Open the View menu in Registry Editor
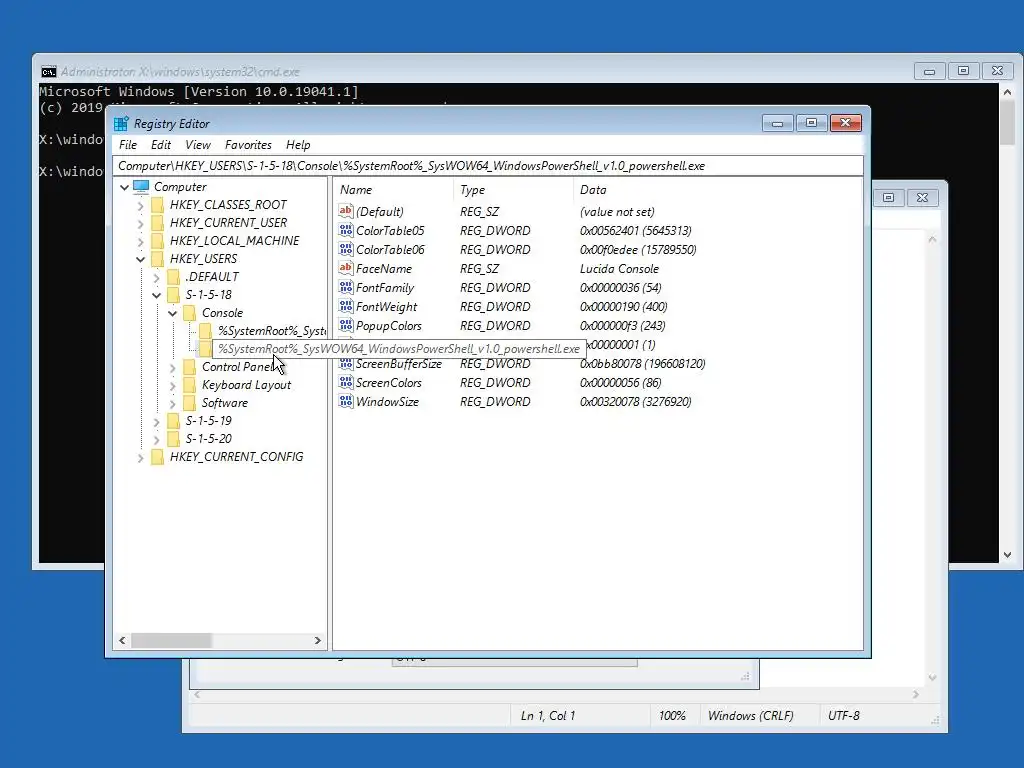 click(x=197, y=145)
